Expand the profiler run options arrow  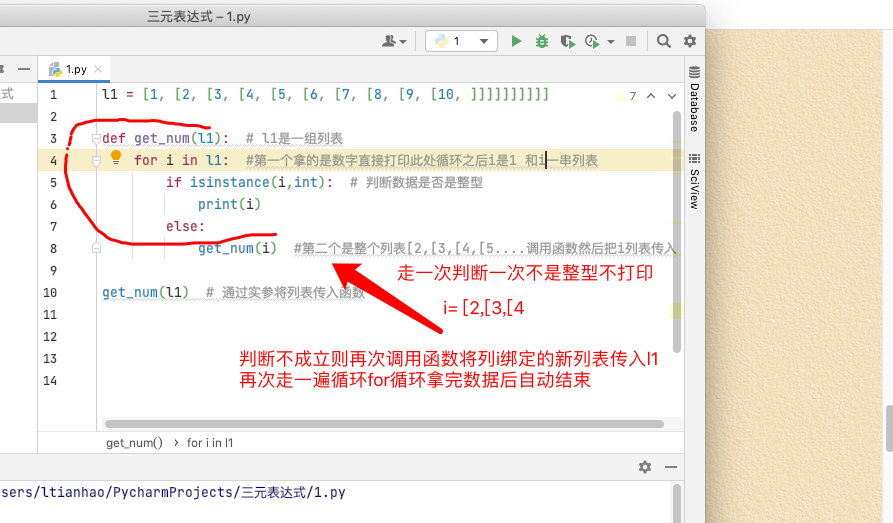(611, 42)
